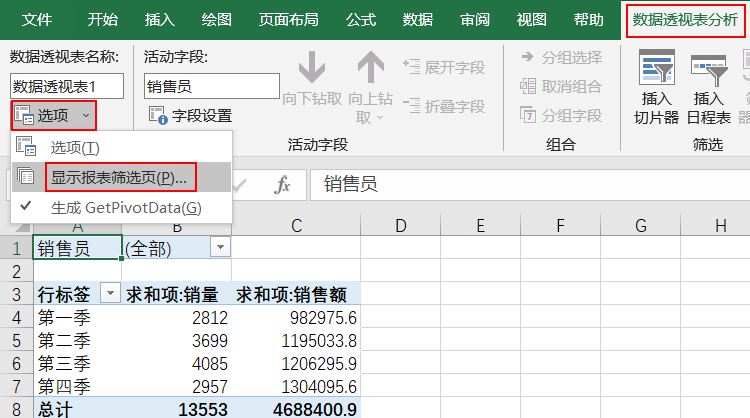This screenshot has width=750, height=418.
Task: Select the cell with value 1304095.6
Action: pos(296,385)
